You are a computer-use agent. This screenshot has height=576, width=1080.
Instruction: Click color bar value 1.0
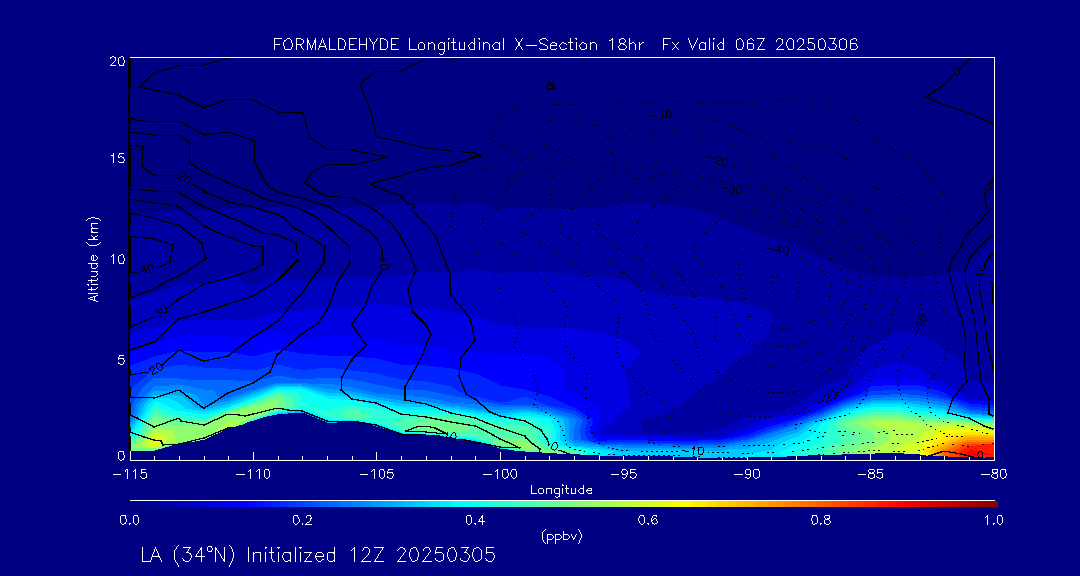coord(993,522)
